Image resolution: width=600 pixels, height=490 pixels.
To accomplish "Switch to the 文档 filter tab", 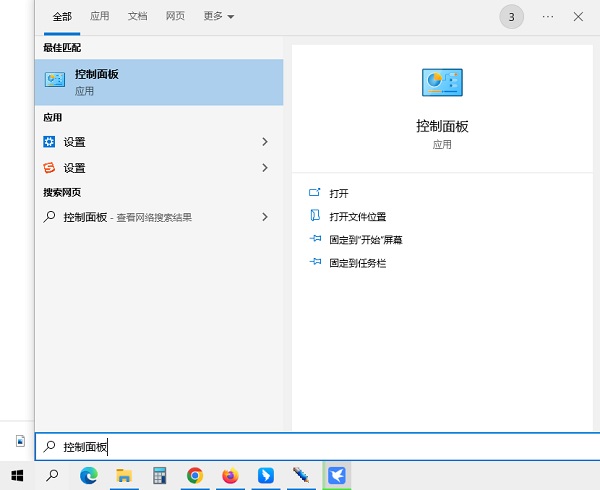I will coord(138,17).
